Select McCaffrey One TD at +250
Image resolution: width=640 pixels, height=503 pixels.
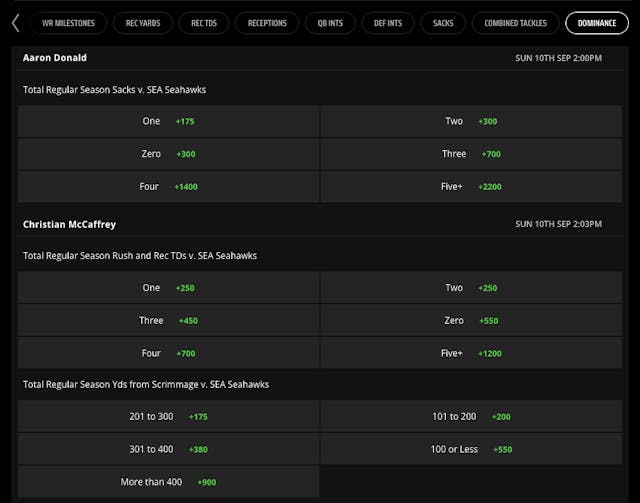coord(168,288)
